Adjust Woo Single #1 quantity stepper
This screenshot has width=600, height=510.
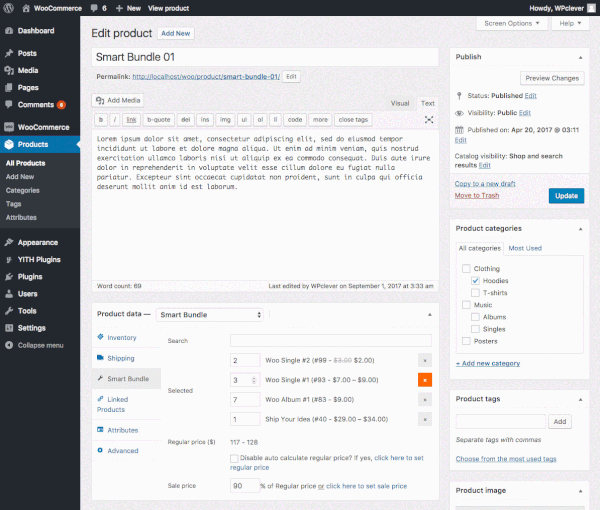click(254, 380)
